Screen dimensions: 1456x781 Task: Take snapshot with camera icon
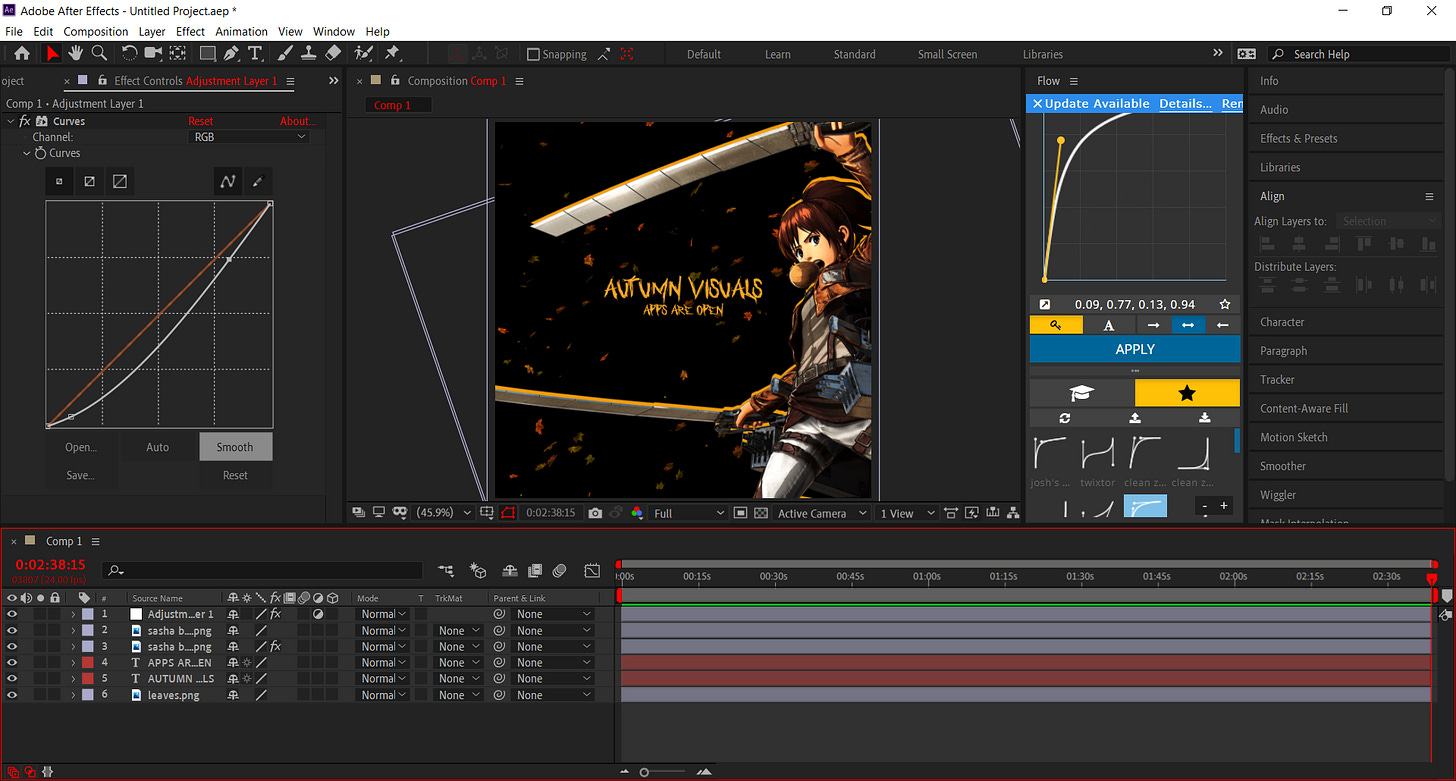coord(595,513)
